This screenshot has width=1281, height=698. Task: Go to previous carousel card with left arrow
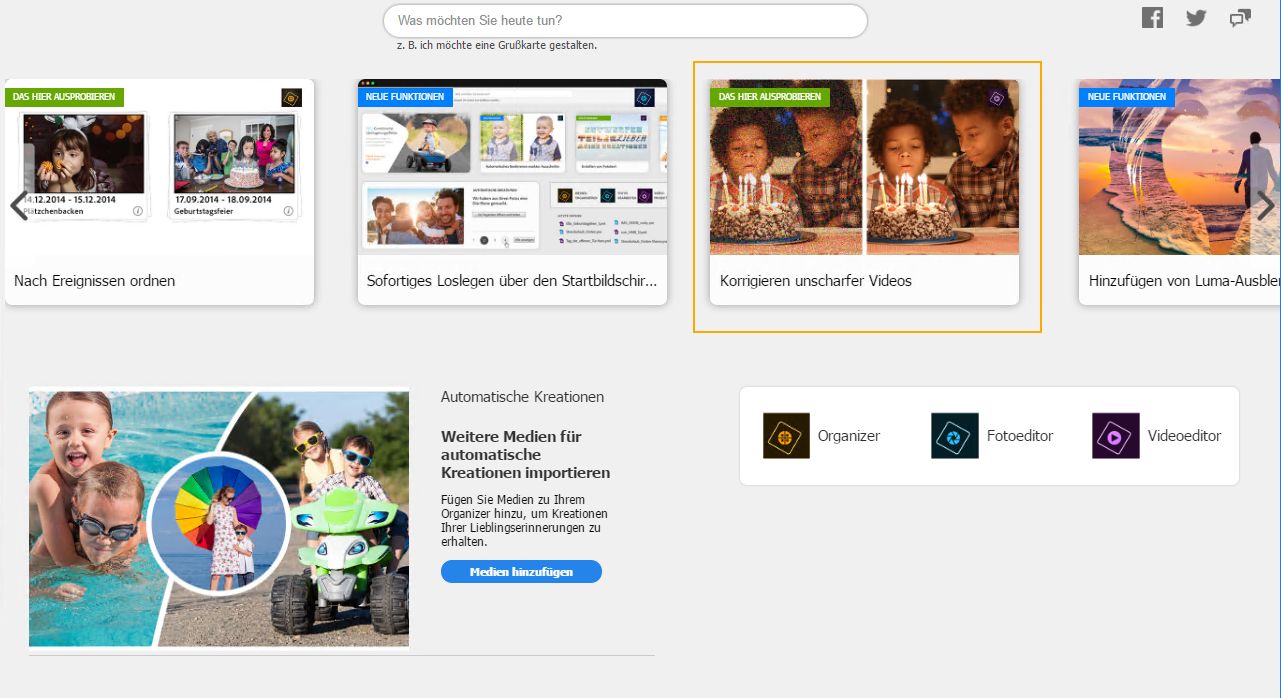click(x=18, y=206)
